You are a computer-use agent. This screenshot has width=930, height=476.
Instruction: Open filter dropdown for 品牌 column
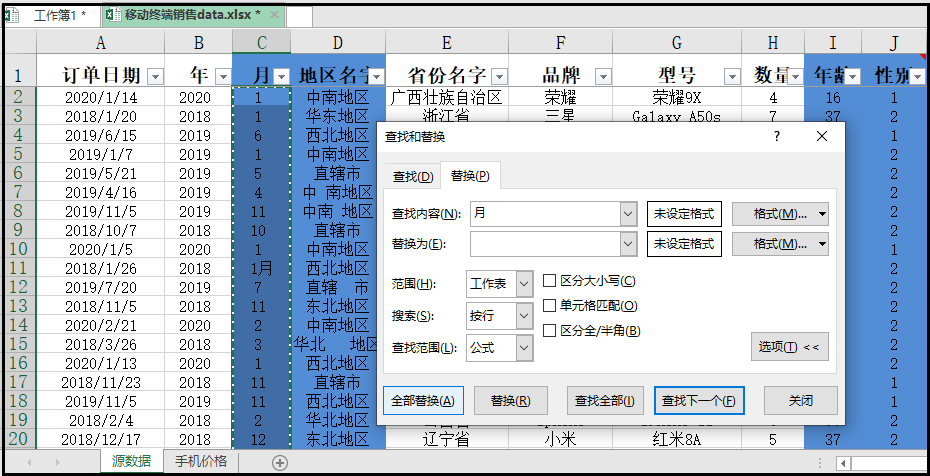(603, 76)
